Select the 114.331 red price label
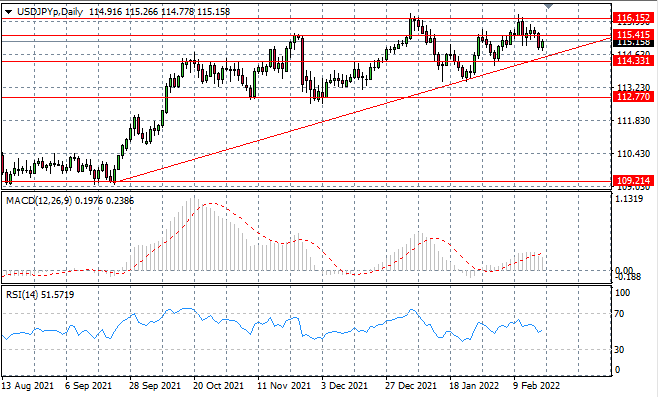The image size is (658, 397). point(634,61)
